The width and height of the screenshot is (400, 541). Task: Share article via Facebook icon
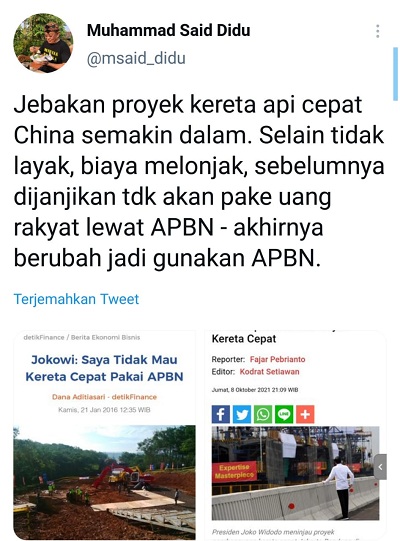[x=221, y=414]
